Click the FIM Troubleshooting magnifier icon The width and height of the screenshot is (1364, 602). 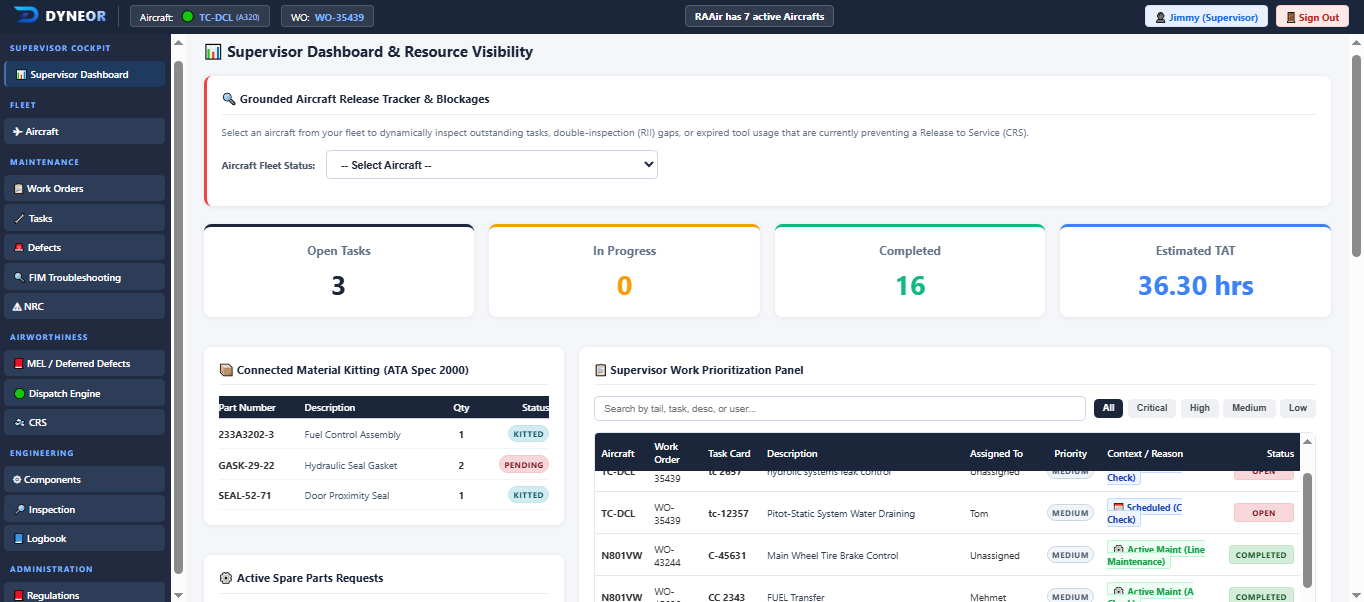(x=19, y=278)
